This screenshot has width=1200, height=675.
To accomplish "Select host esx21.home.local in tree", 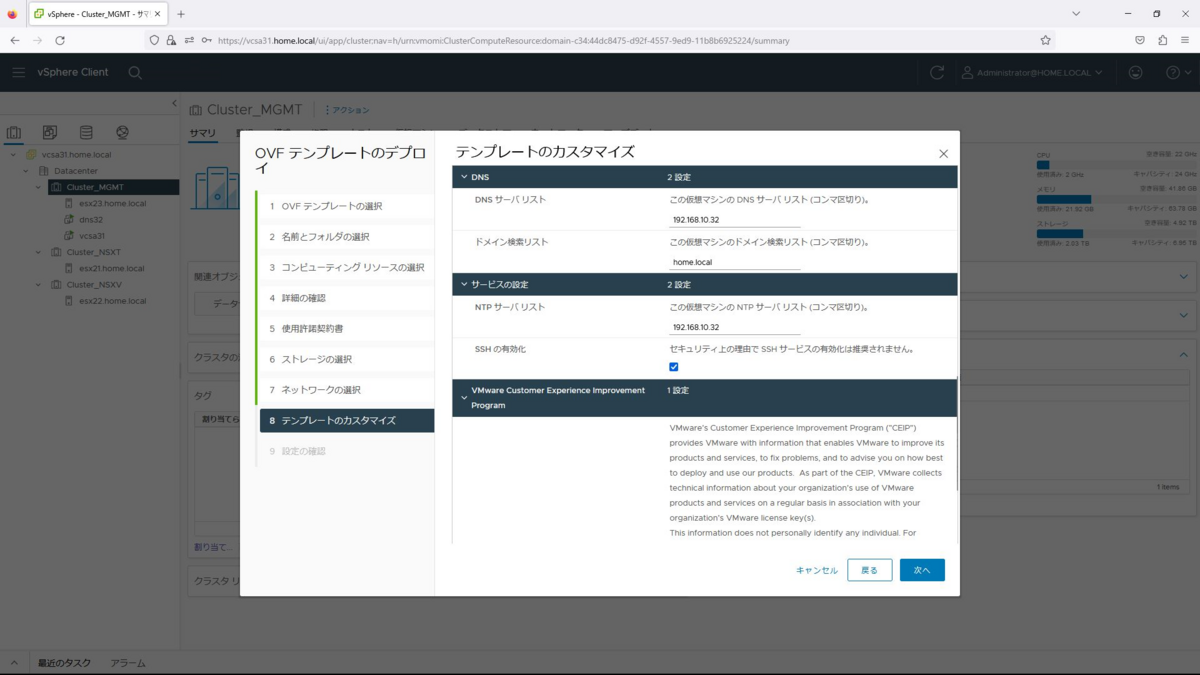I will 111,268.
